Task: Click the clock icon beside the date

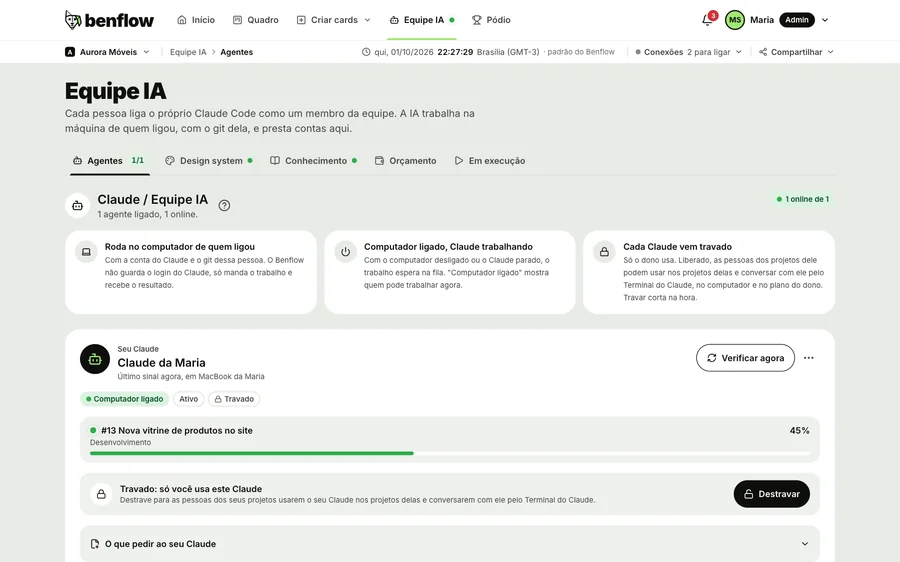Action: tap(366, 52)
